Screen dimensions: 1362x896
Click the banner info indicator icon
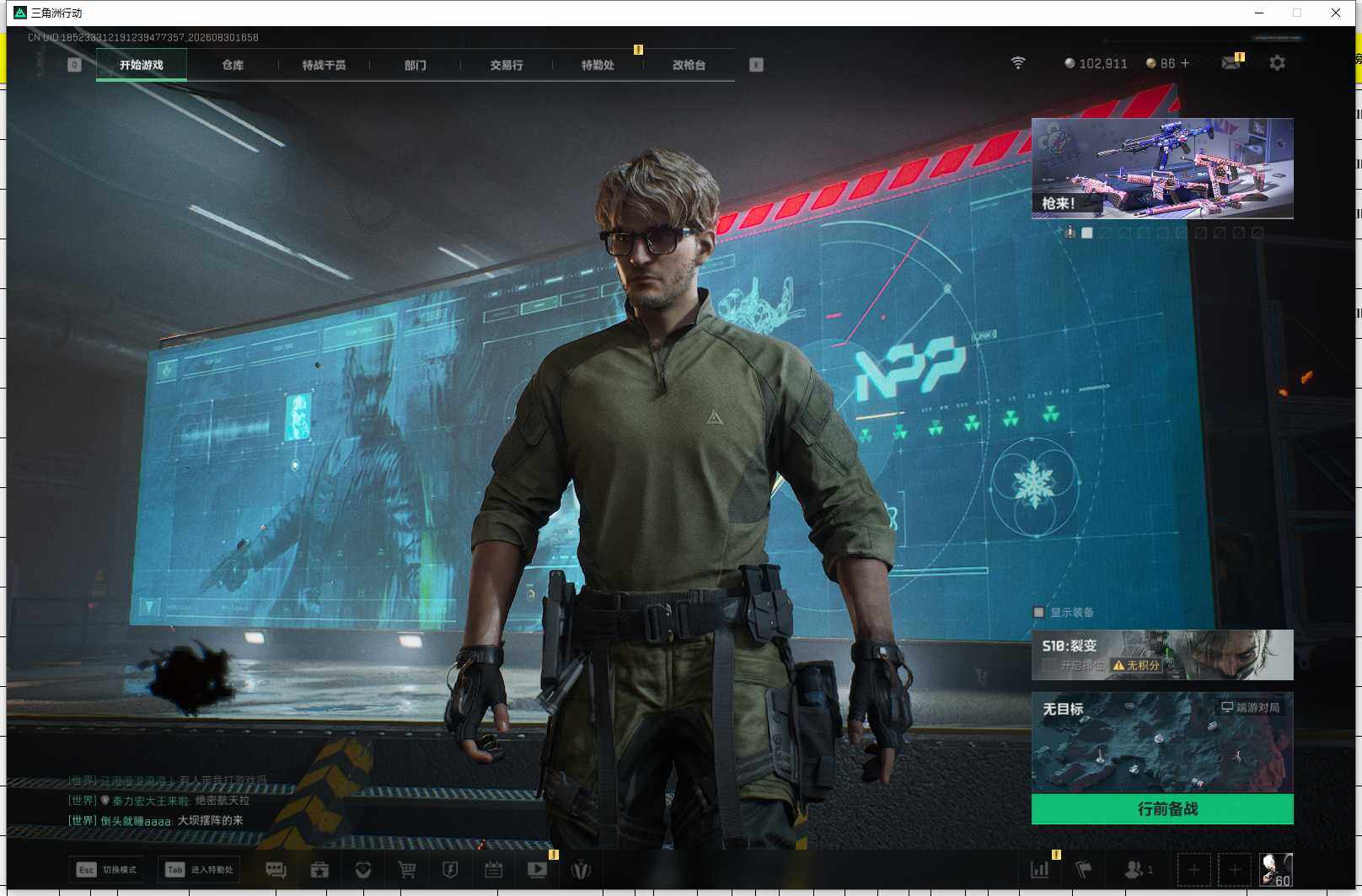[x=1070, y=232]
